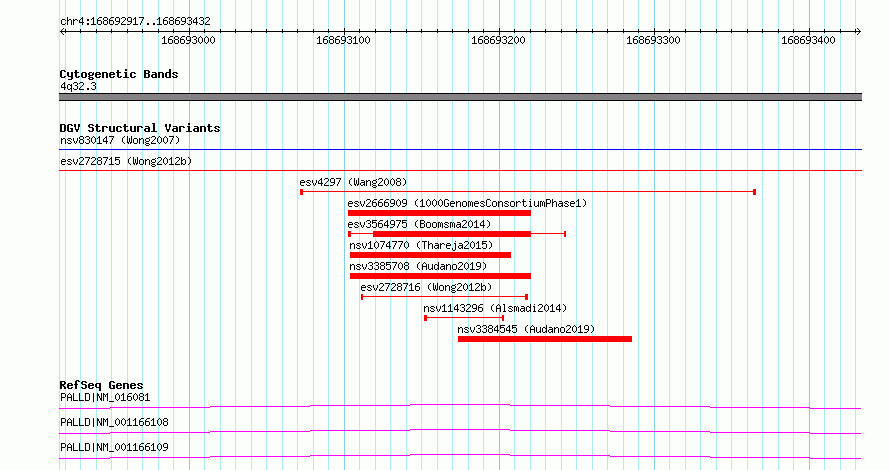Click the nsv830147 (Wong2007) label

coord(120,140)
